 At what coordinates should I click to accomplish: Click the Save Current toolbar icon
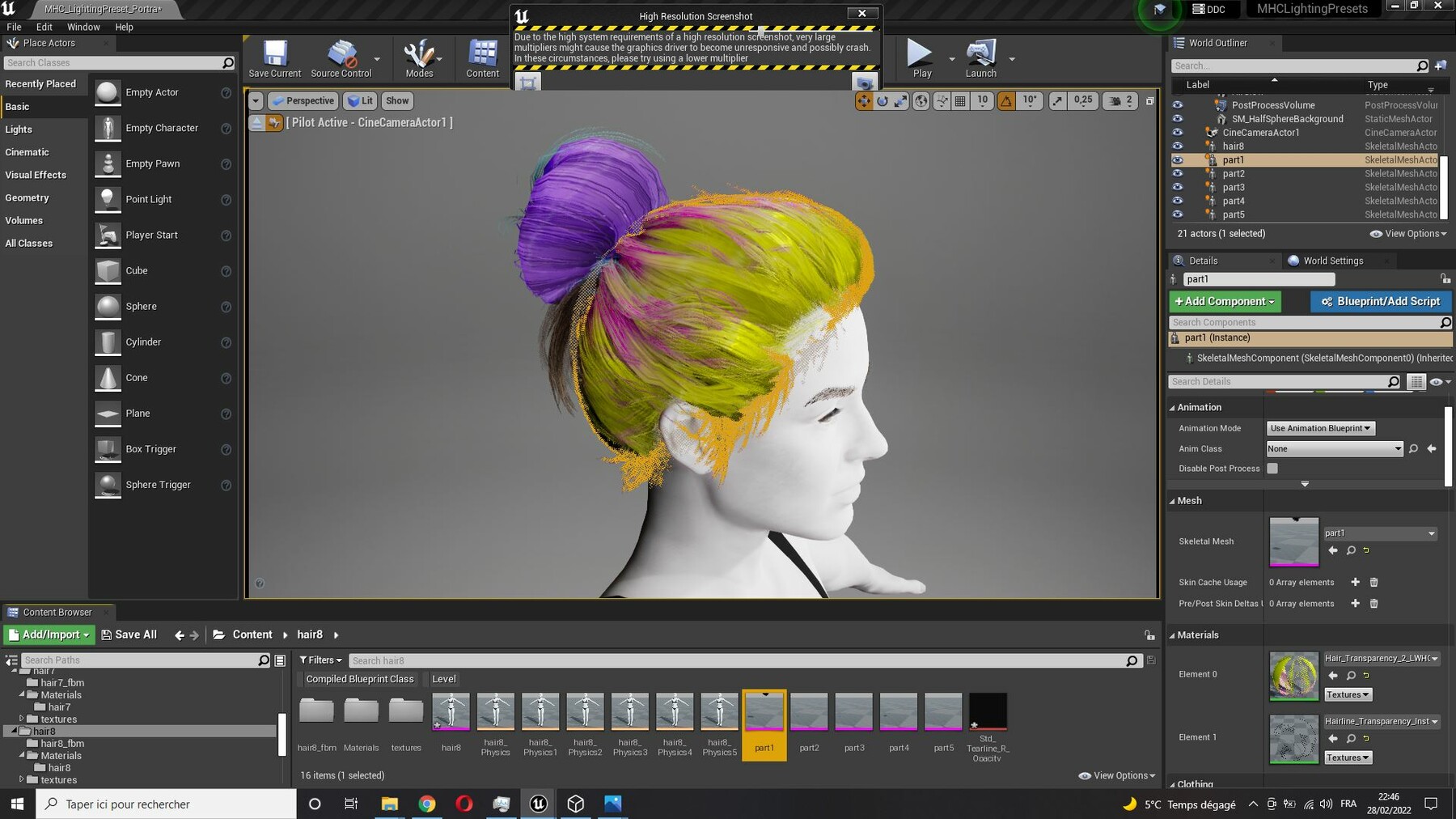[x=275, y=59]
